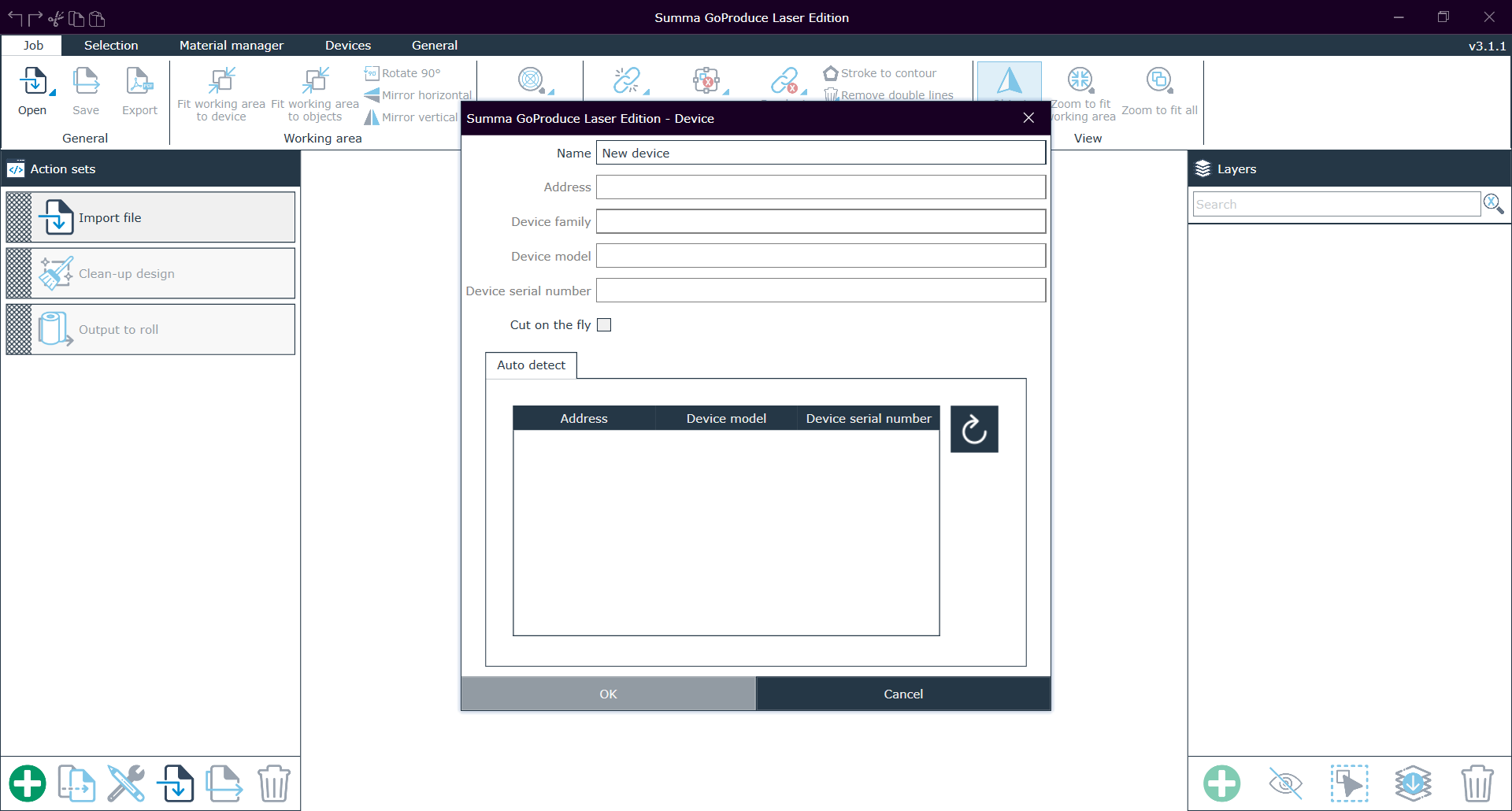Click the green add action set button
1512x811 pixels.
click(x=28, y=783)
